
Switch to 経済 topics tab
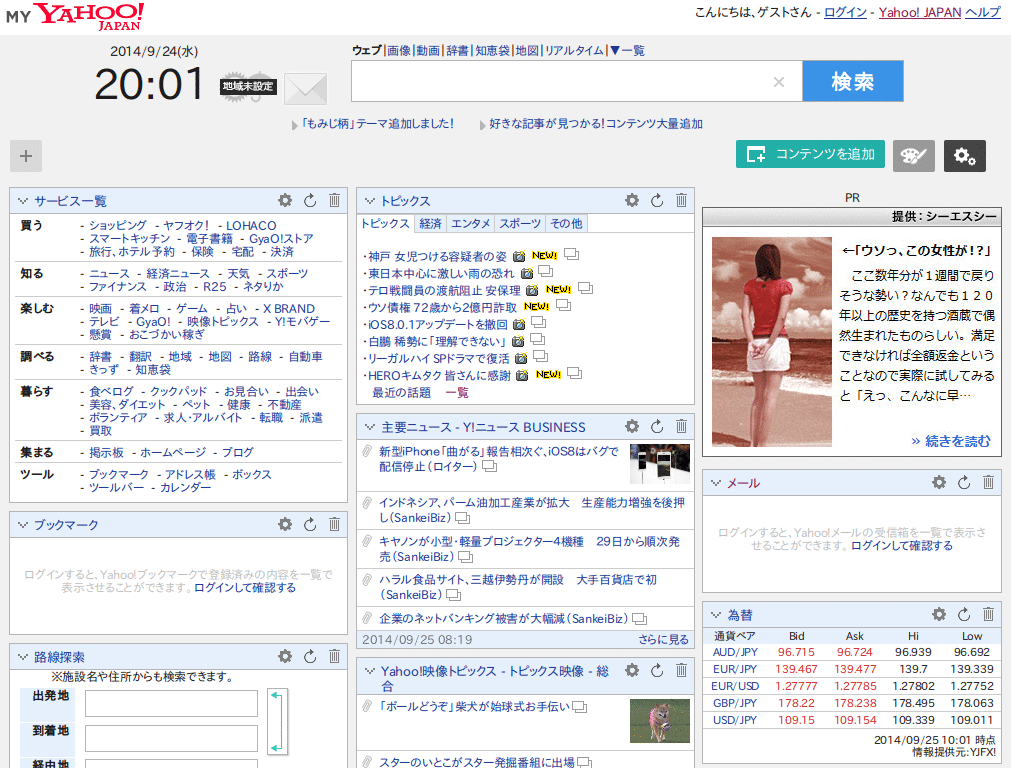(x=430, y=223)
